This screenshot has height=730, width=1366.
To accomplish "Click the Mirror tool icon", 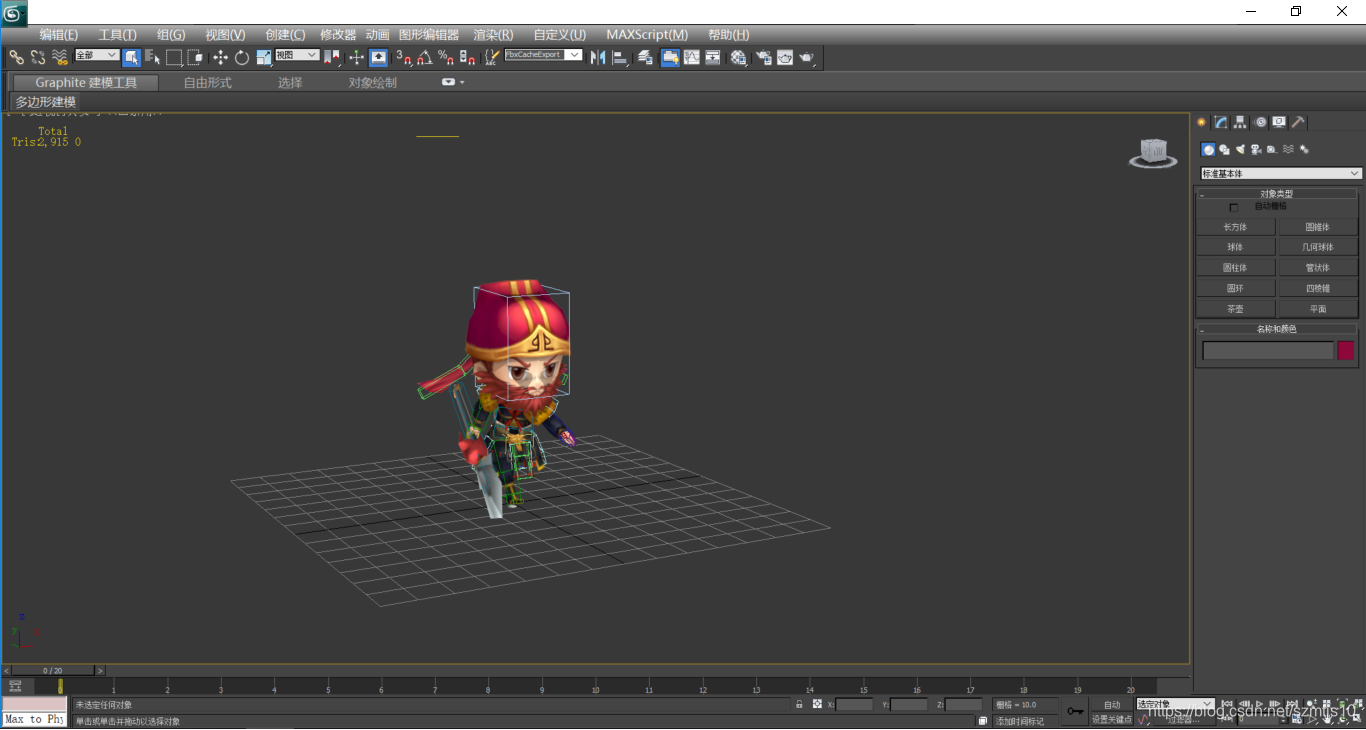I will coord(598,58).
